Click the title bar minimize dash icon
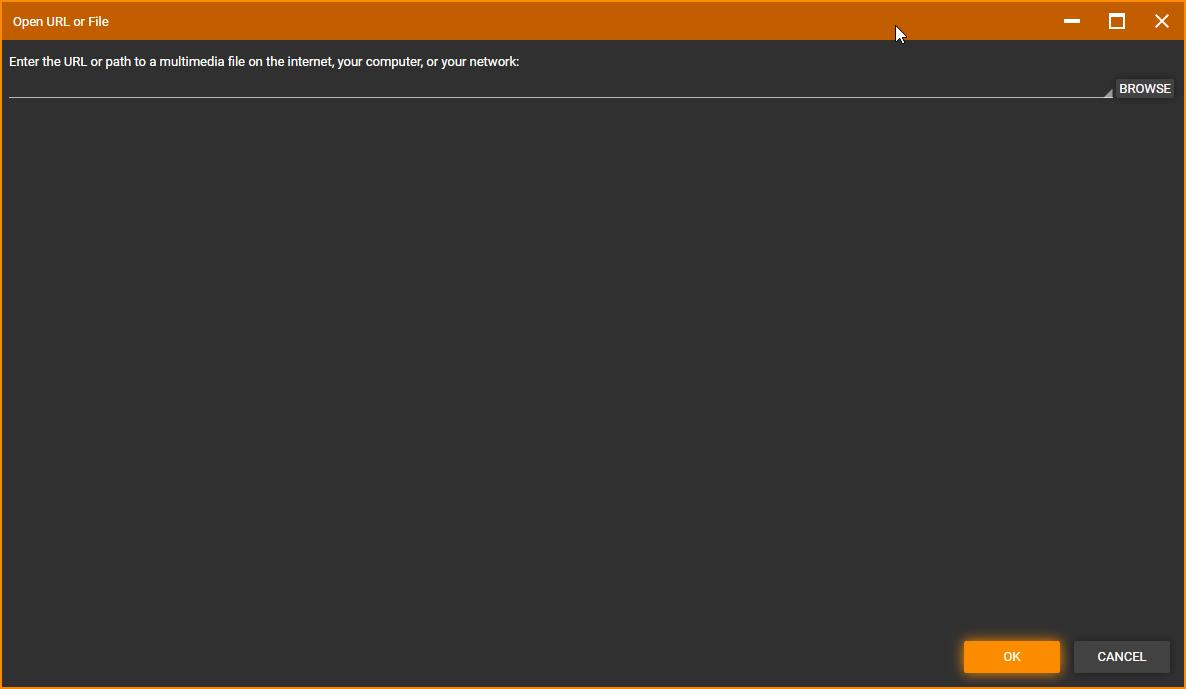 tap(1072, 21)
